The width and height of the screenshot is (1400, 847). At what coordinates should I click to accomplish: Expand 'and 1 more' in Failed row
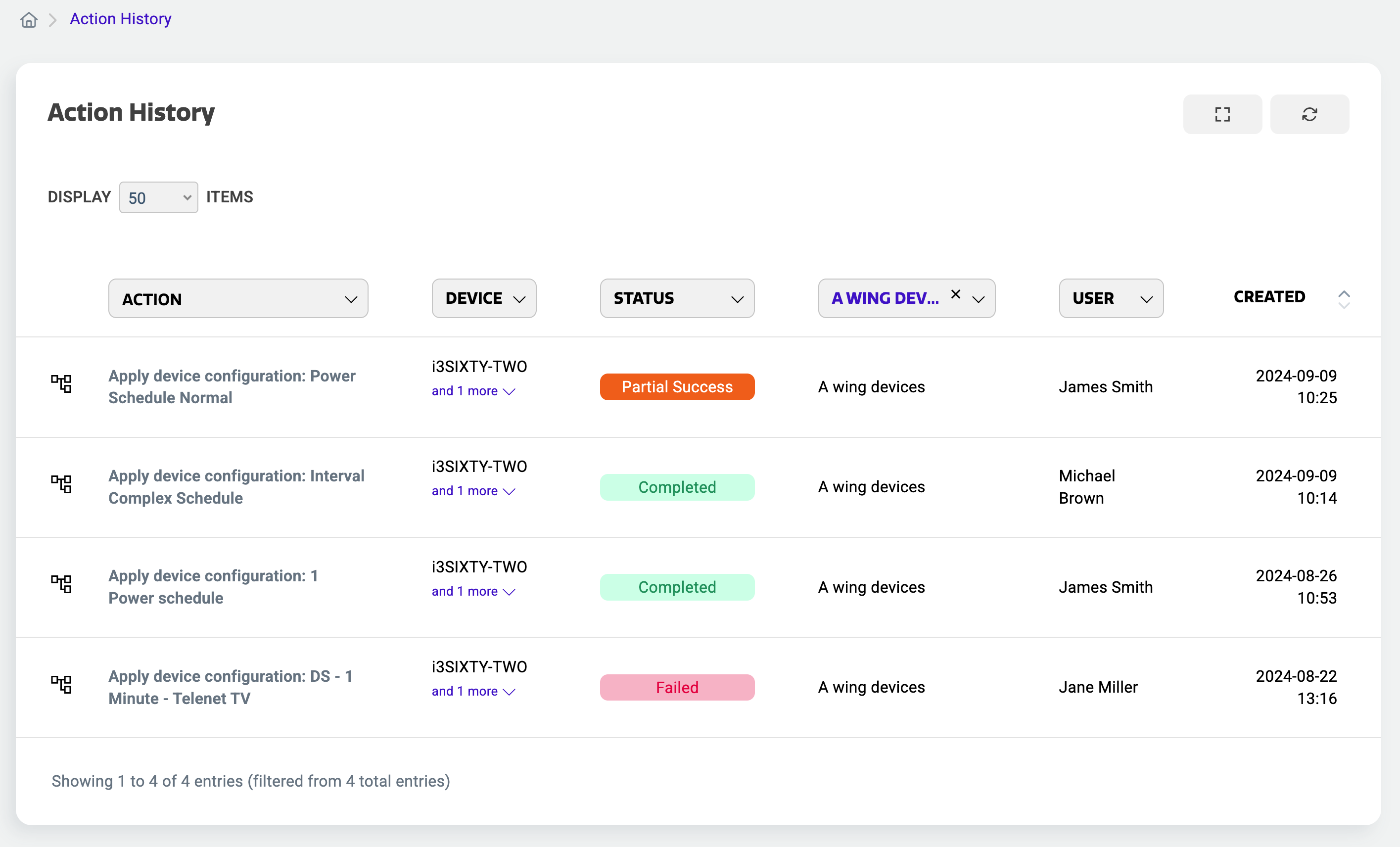[473, 691]
